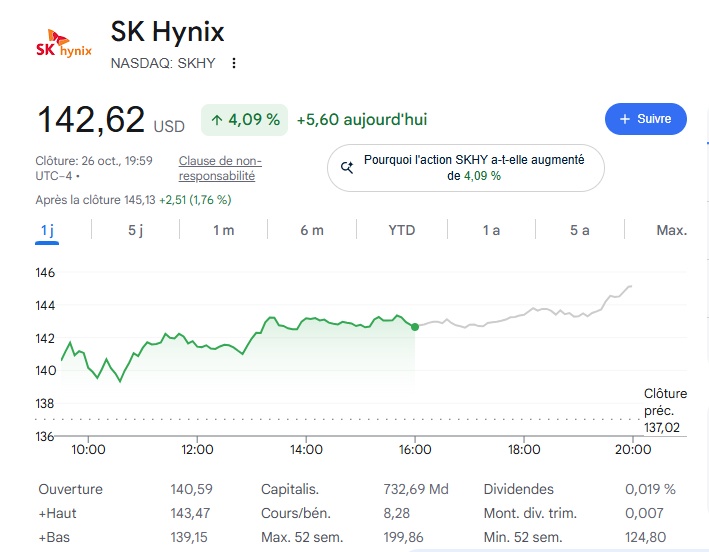The image size is (709, 552).
Task: Click the green up arrow in the 4,09 % badge
Action: point(217,120)
